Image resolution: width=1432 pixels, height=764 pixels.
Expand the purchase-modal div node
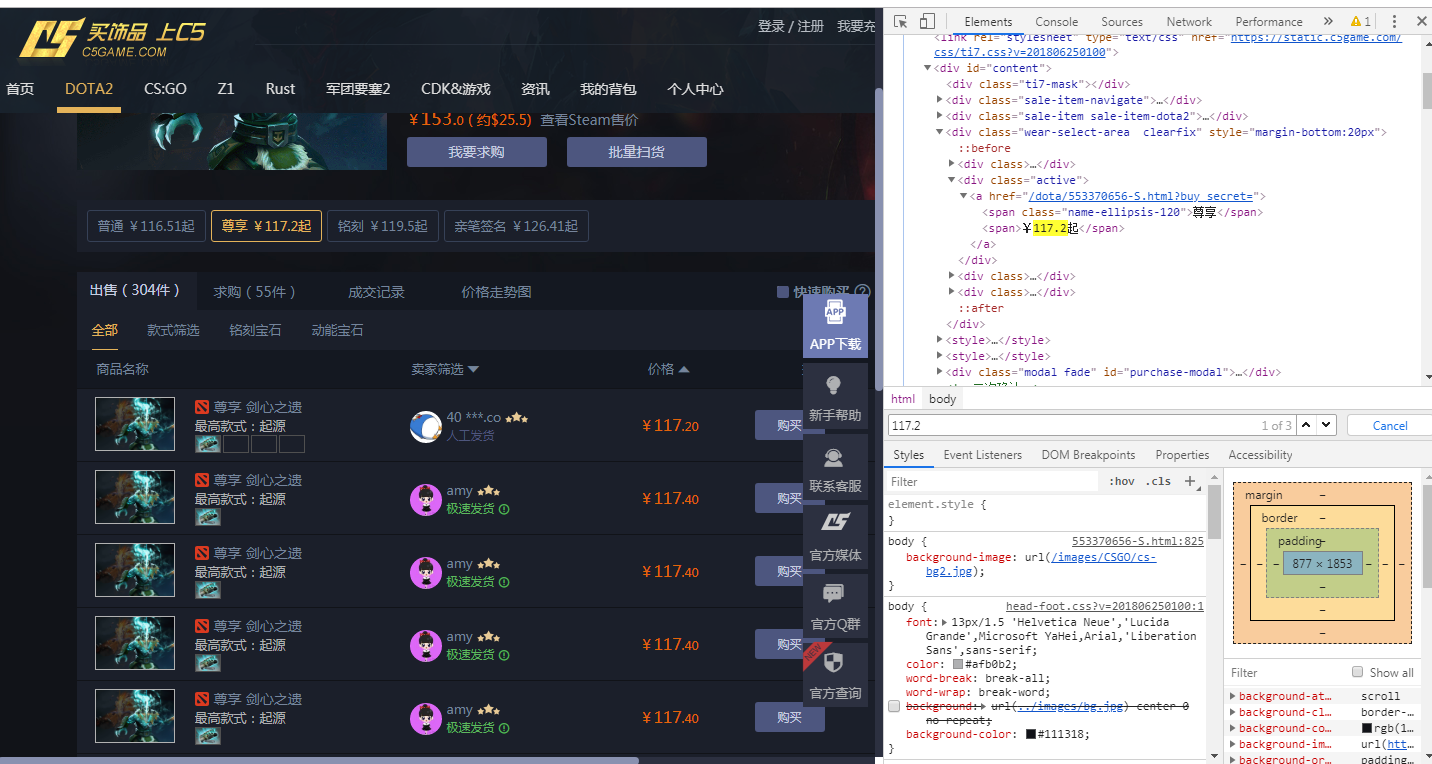[940, 372]
